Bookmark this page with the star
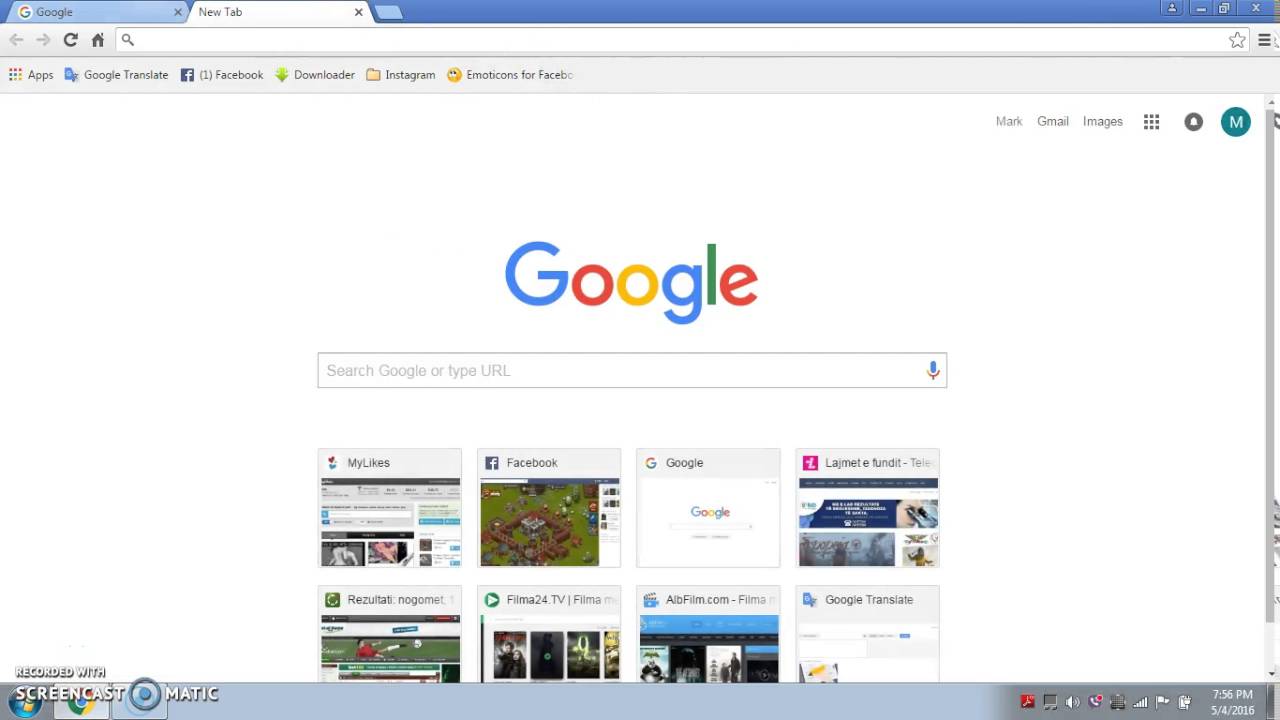This screenshot has height=720, width=1280. (1237, 40)
